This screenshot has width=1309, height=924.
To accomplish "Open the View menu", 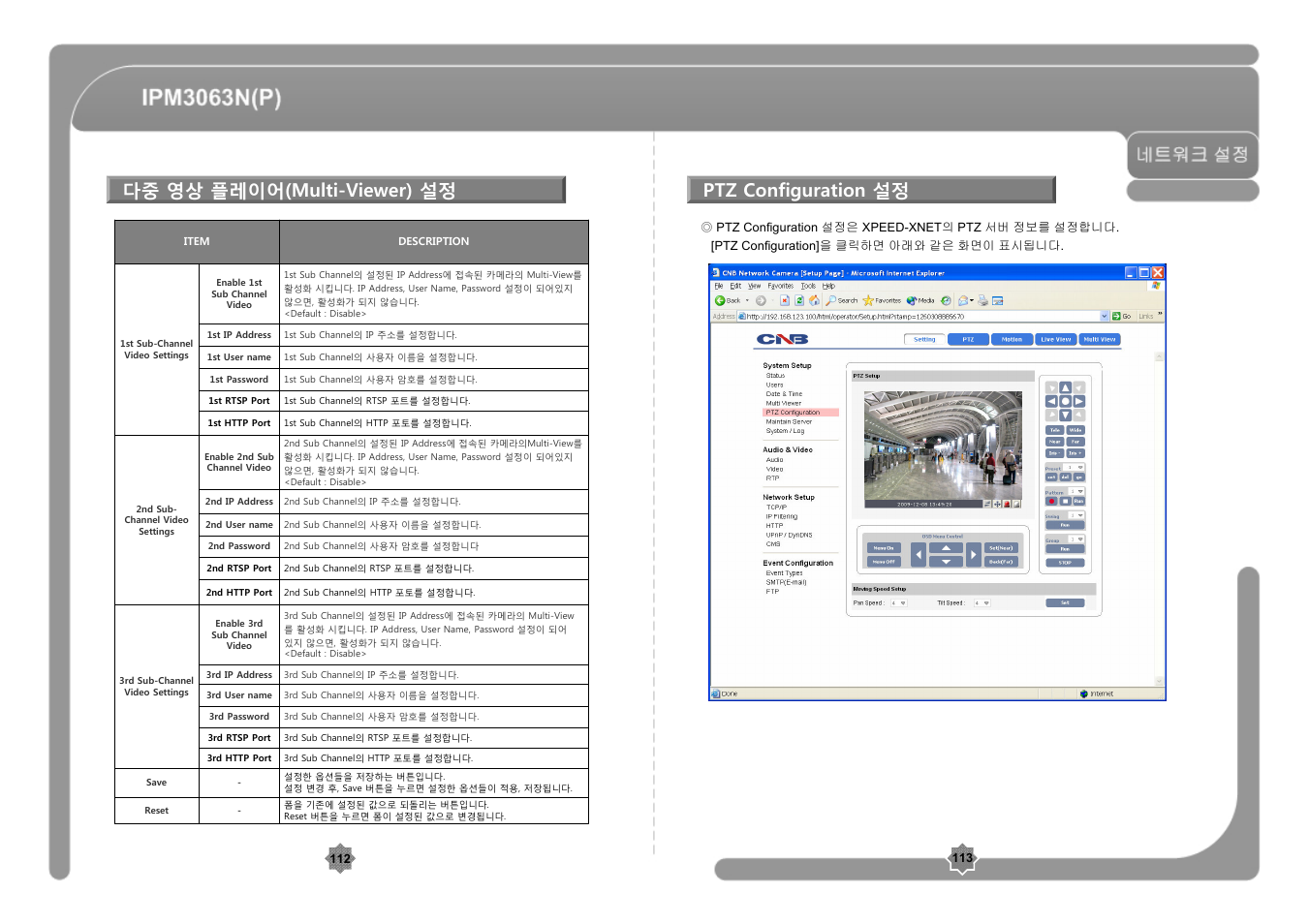I will 754,286.
